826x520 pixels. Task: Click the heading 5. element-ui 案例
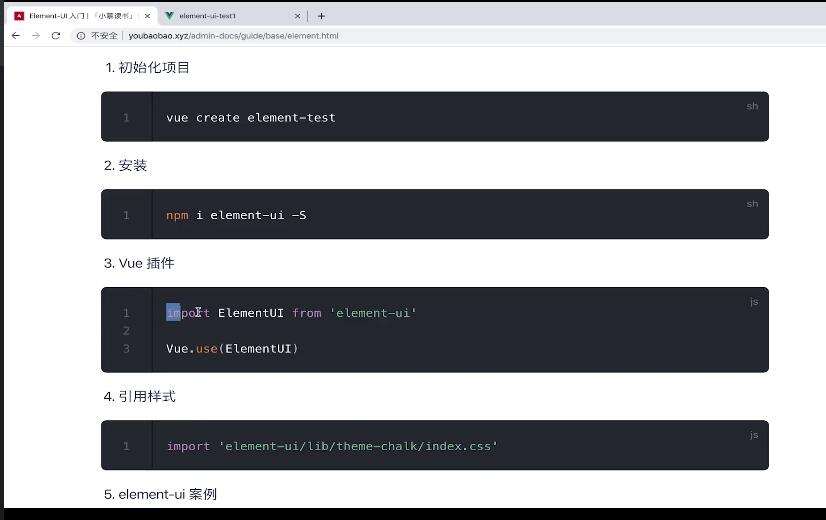point(160,494)
